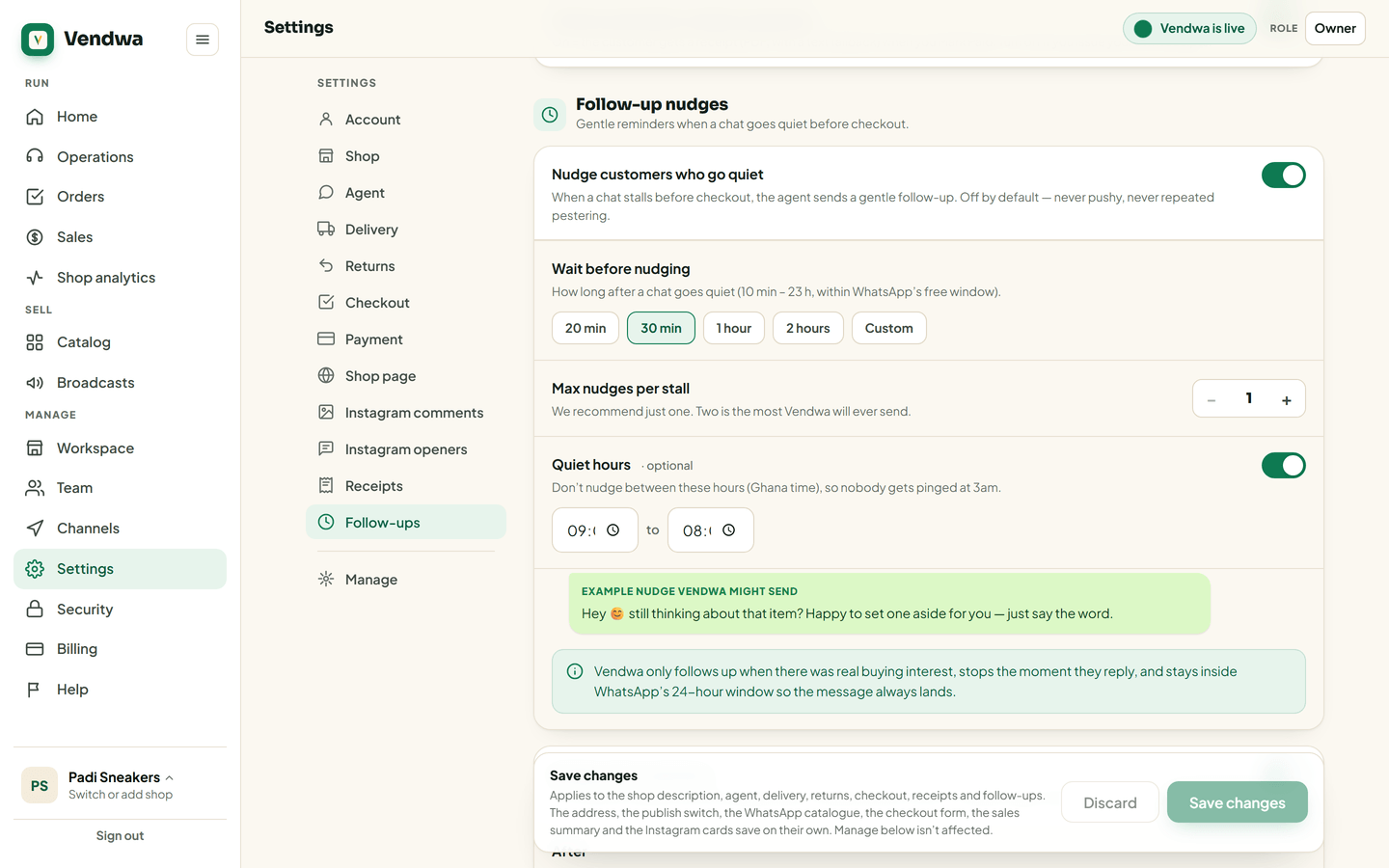Go to Operations headset icon
The image size is (1389, 868).
coord(35,156)
